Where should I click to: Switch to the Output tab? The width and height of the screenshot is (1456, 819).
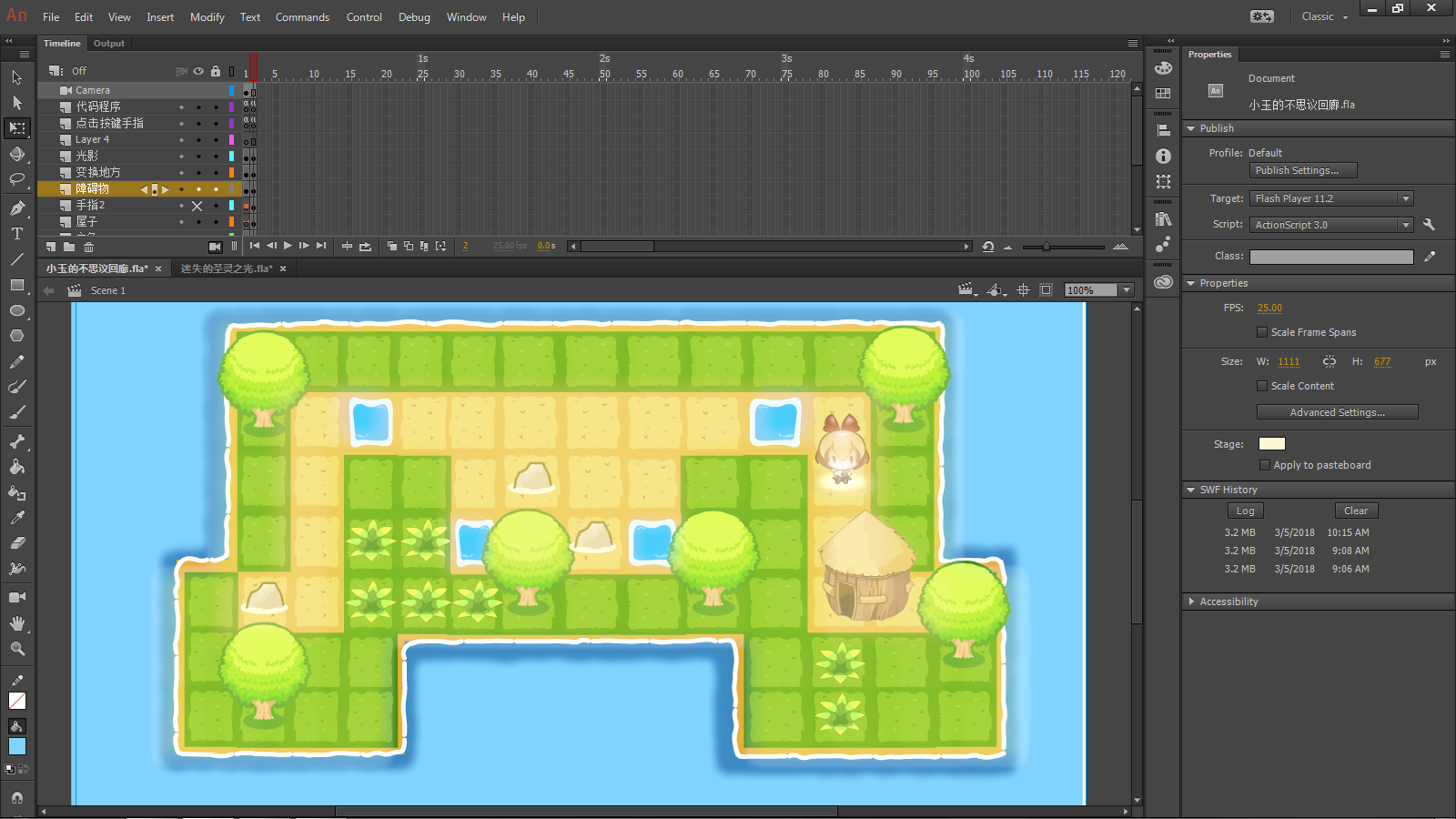tap(109, 44)
